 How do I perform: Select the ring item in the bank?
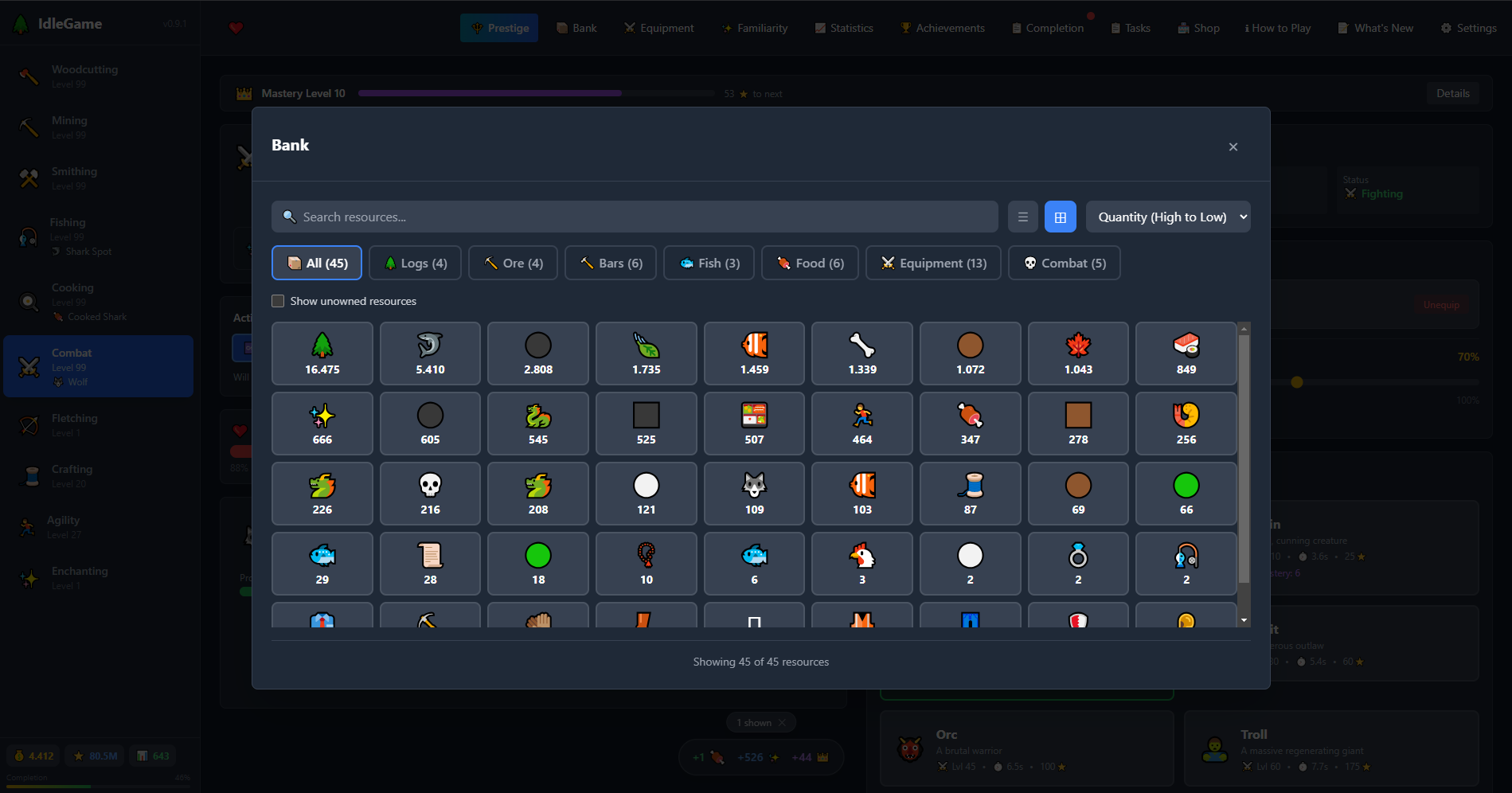(1078, 564)
